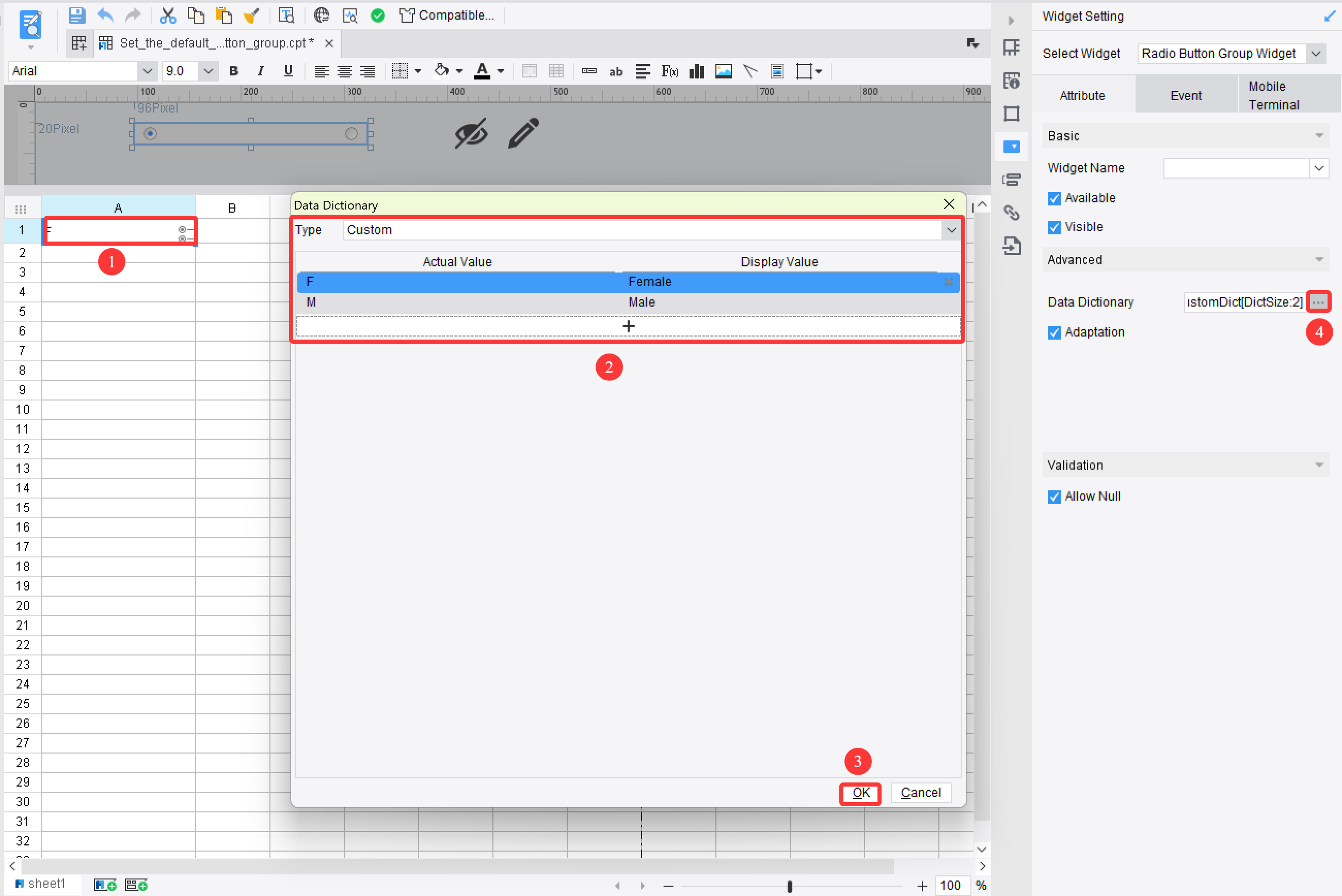Viewport: 1342px width, 896px height.
Task: Switch to the Mobile Terminal tab
Action: (x=1274, y=95)
